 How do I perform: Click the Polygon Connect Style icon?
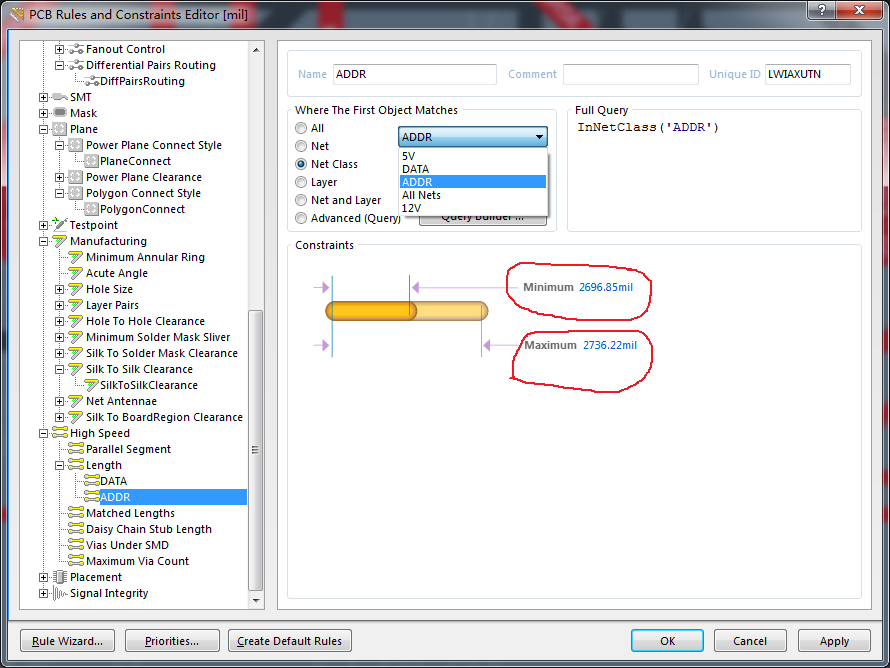tap(75, 193)
